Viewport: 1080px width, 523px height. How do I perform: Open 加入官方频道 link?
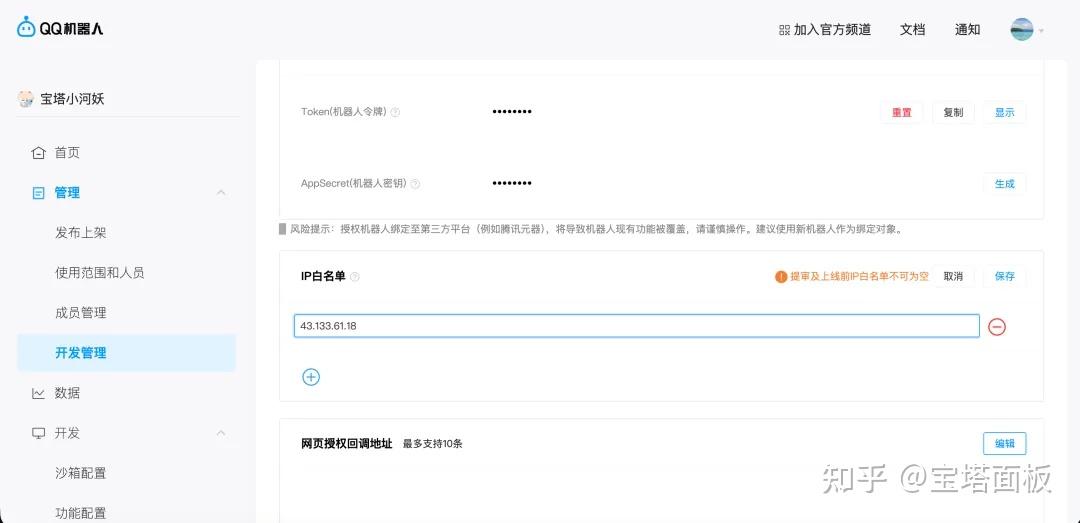pyautogui.click(x=832, y=30)
